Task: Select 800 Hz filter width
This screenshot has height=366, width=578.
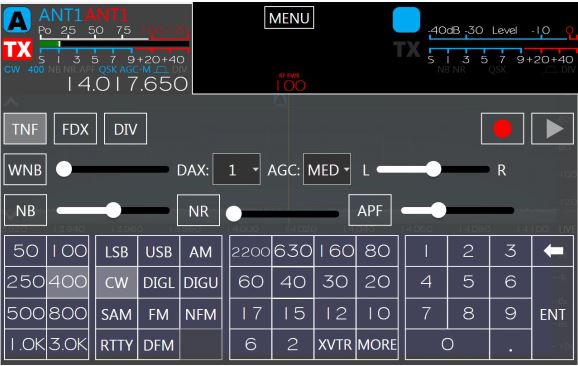Action: (68, 314)
